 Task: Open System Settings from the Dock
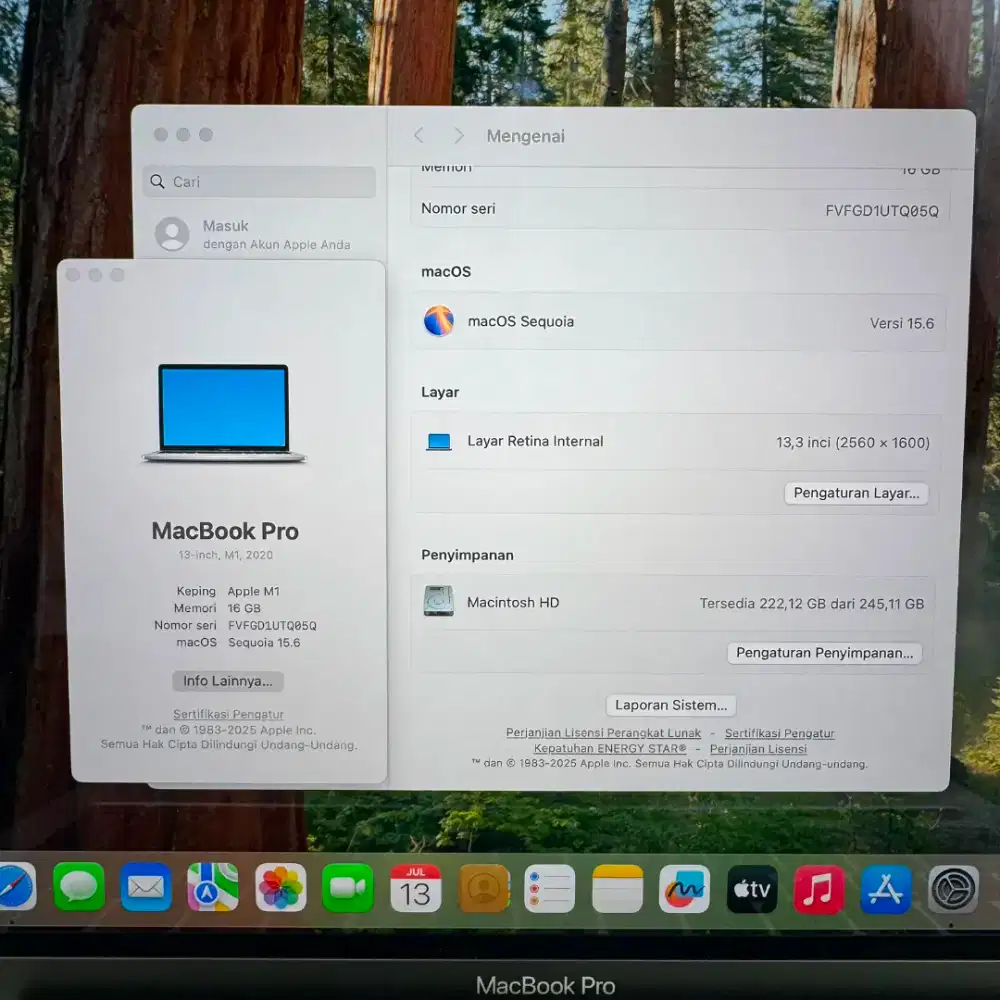pyautogui.click(x=953, y=889)
